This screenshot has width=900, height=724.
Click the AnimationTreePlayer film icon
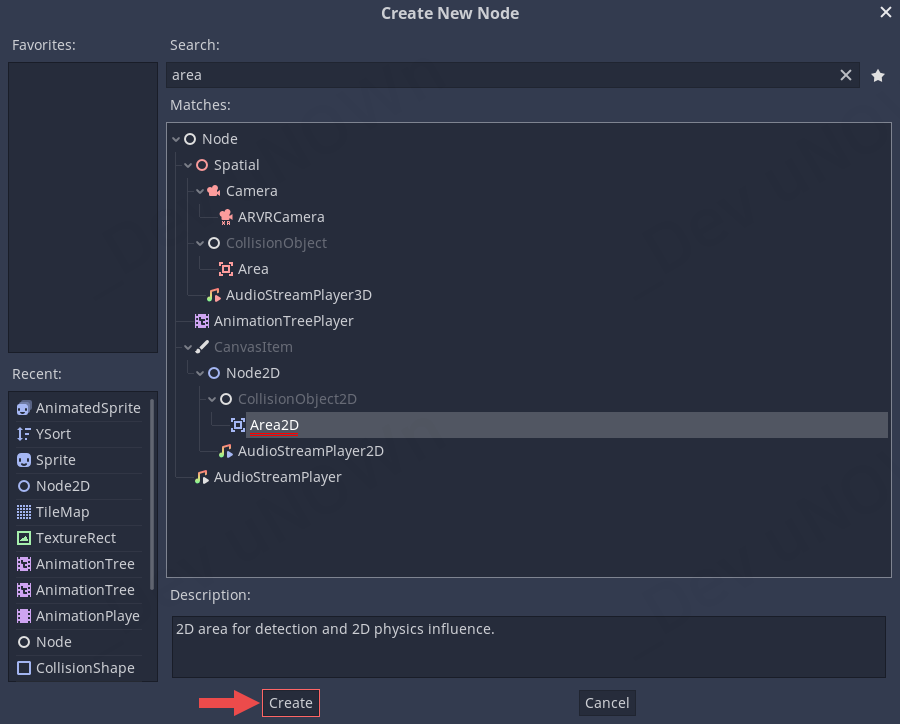(202, 321)
